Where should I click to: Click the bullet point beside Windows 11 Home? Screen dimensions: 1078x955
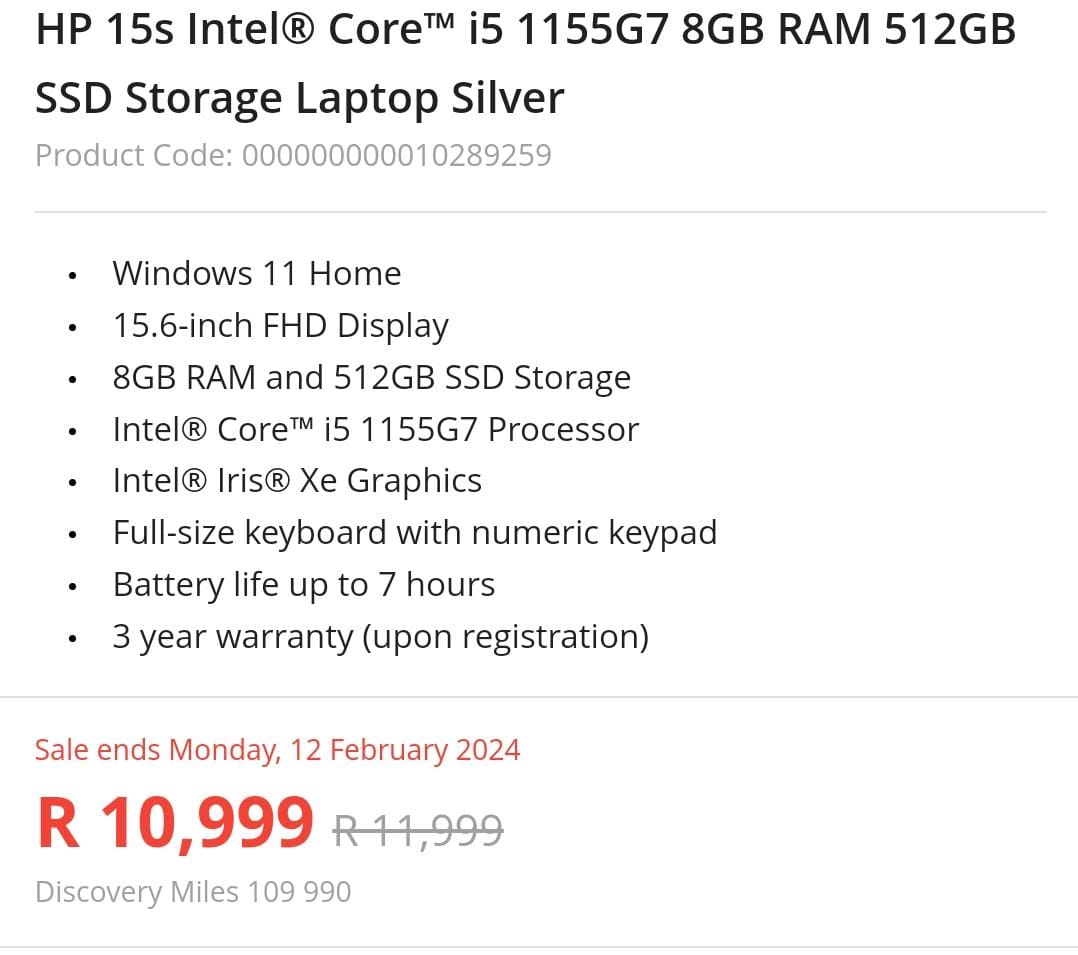pos(72,275)
